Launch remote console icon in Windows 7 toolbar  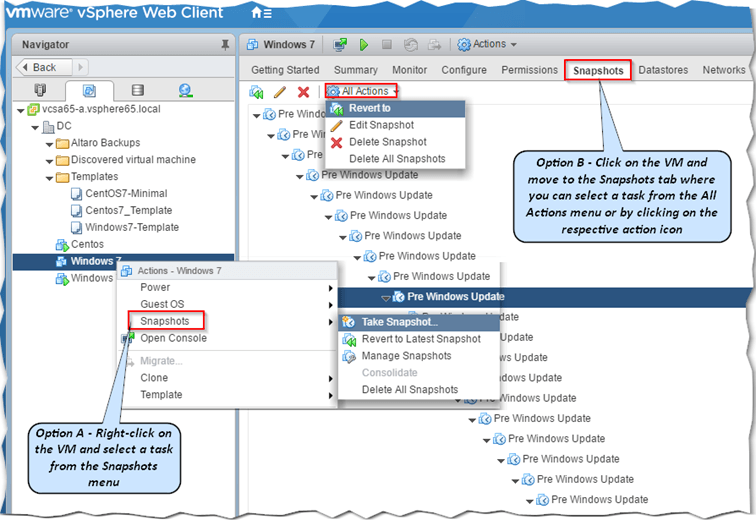[x=340, y=45]
